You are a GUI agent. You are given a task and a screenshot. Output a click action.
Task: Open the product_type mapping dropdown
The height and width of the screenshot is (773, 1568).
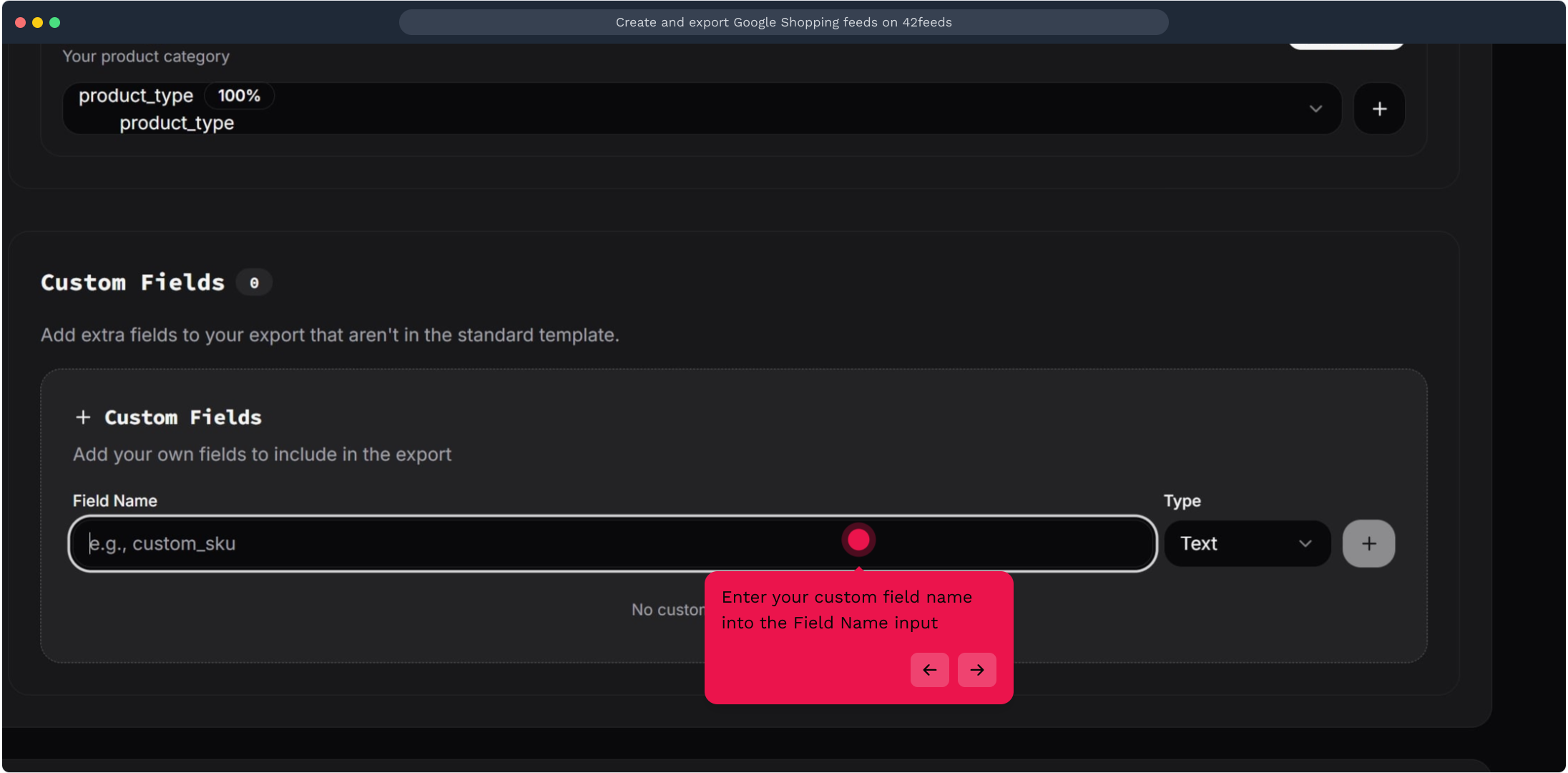pos(701,109)
